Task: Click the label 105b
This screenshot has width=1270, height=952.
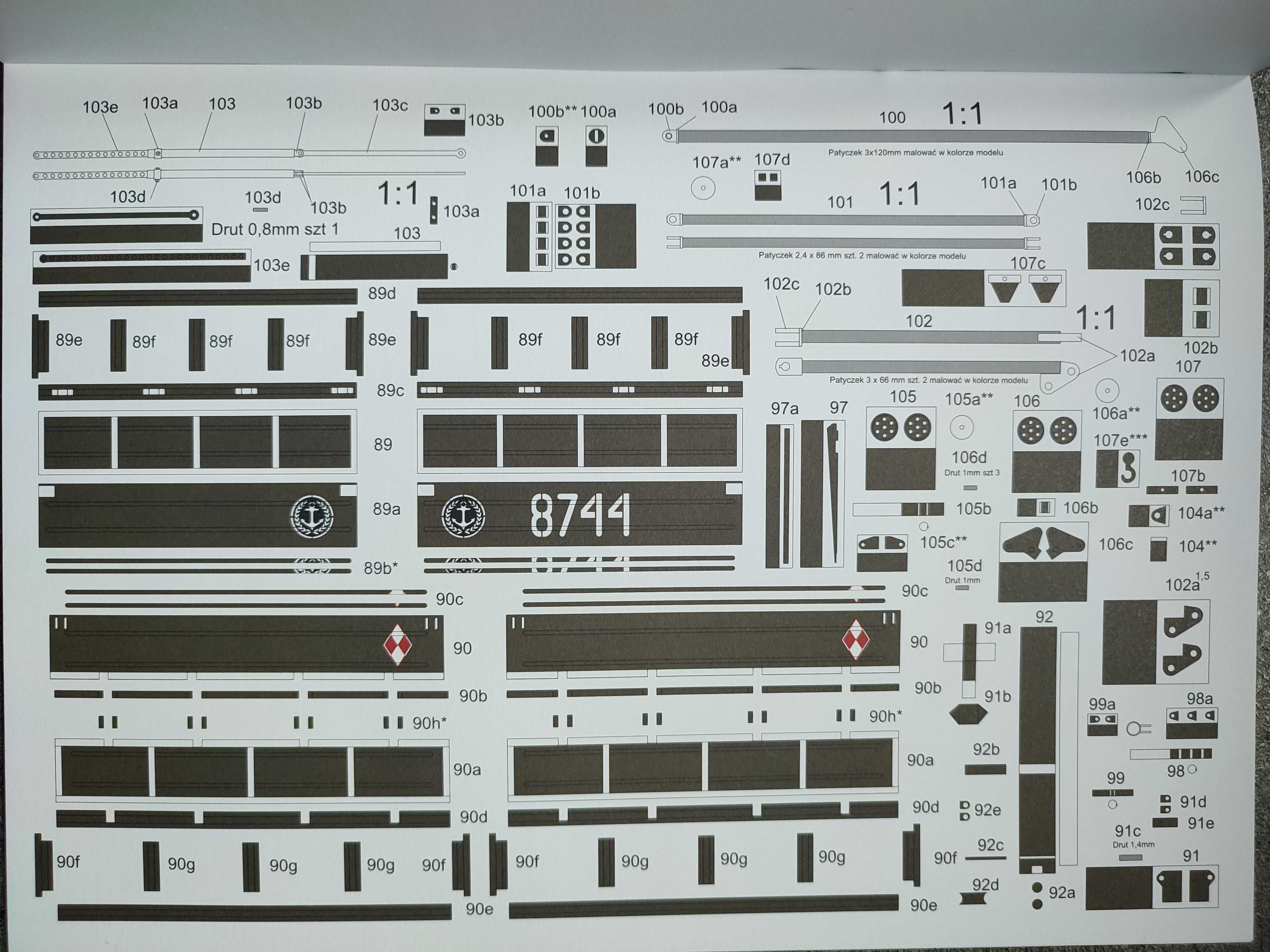Action: (x=973, y=508)
